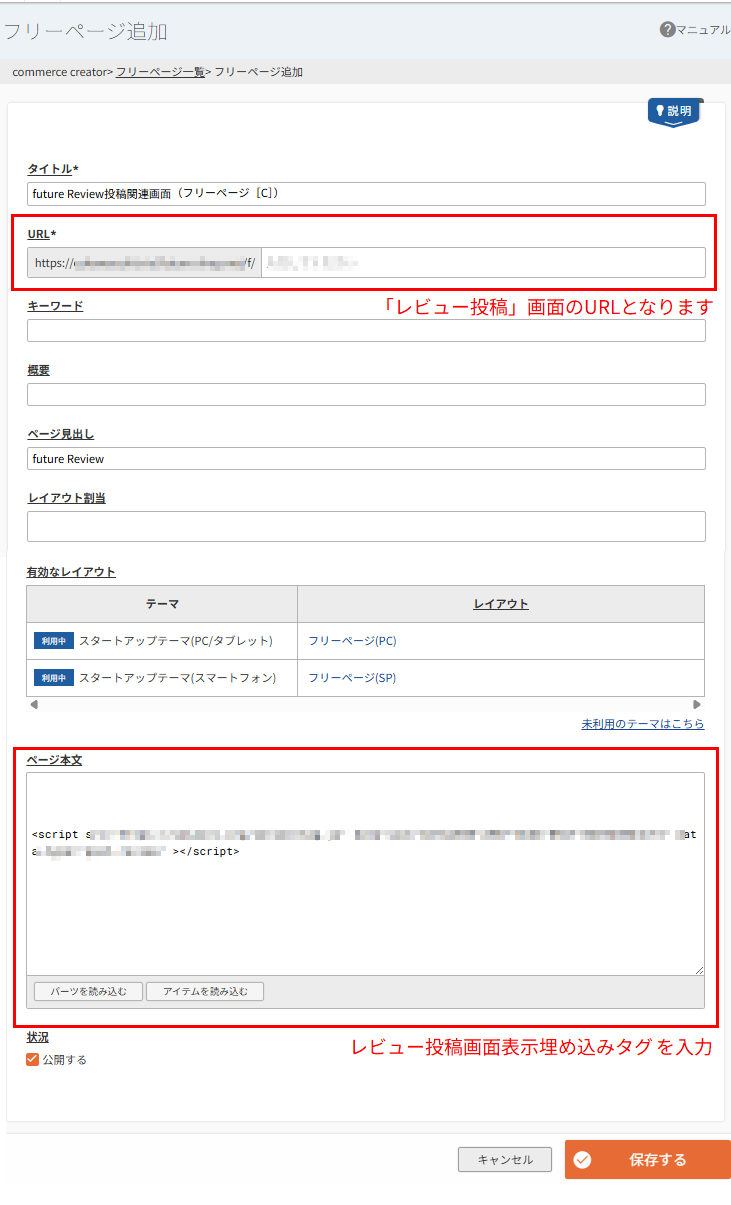
Task: Click the テーマ column header
Action: point(162,604)
